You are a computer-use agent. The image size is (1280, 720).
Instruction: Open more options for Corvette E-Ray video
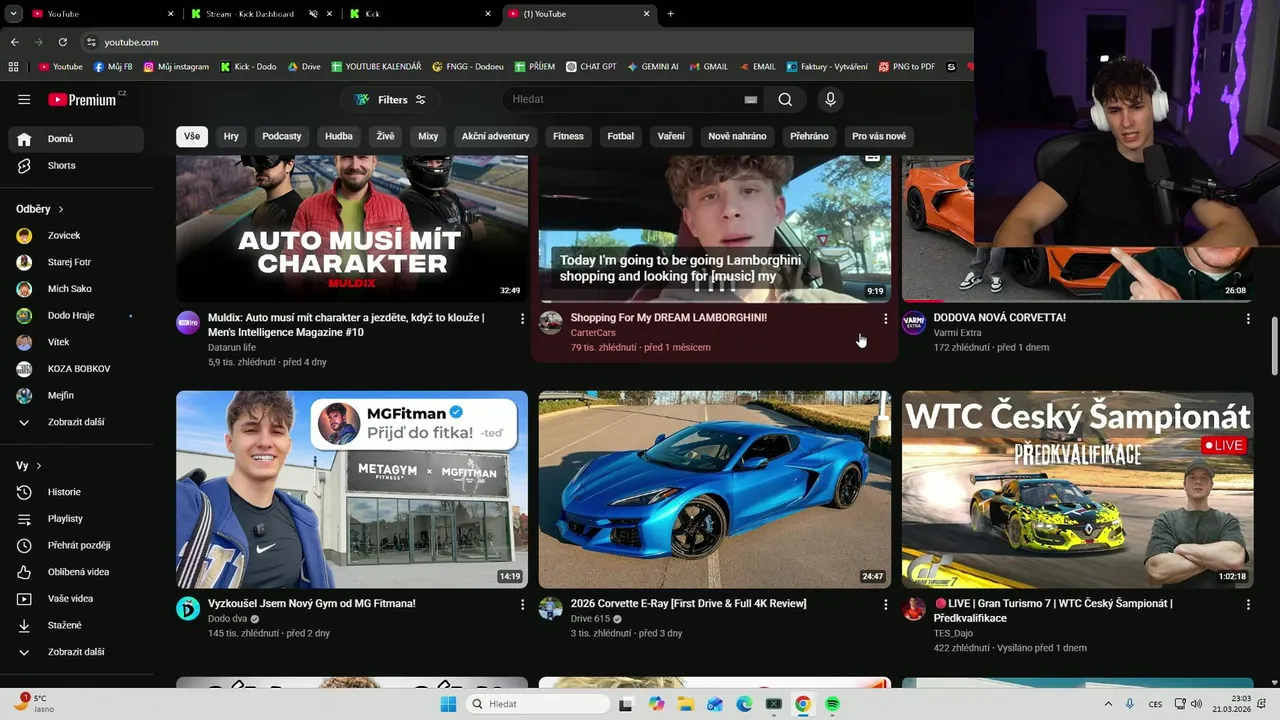(885, 604)
